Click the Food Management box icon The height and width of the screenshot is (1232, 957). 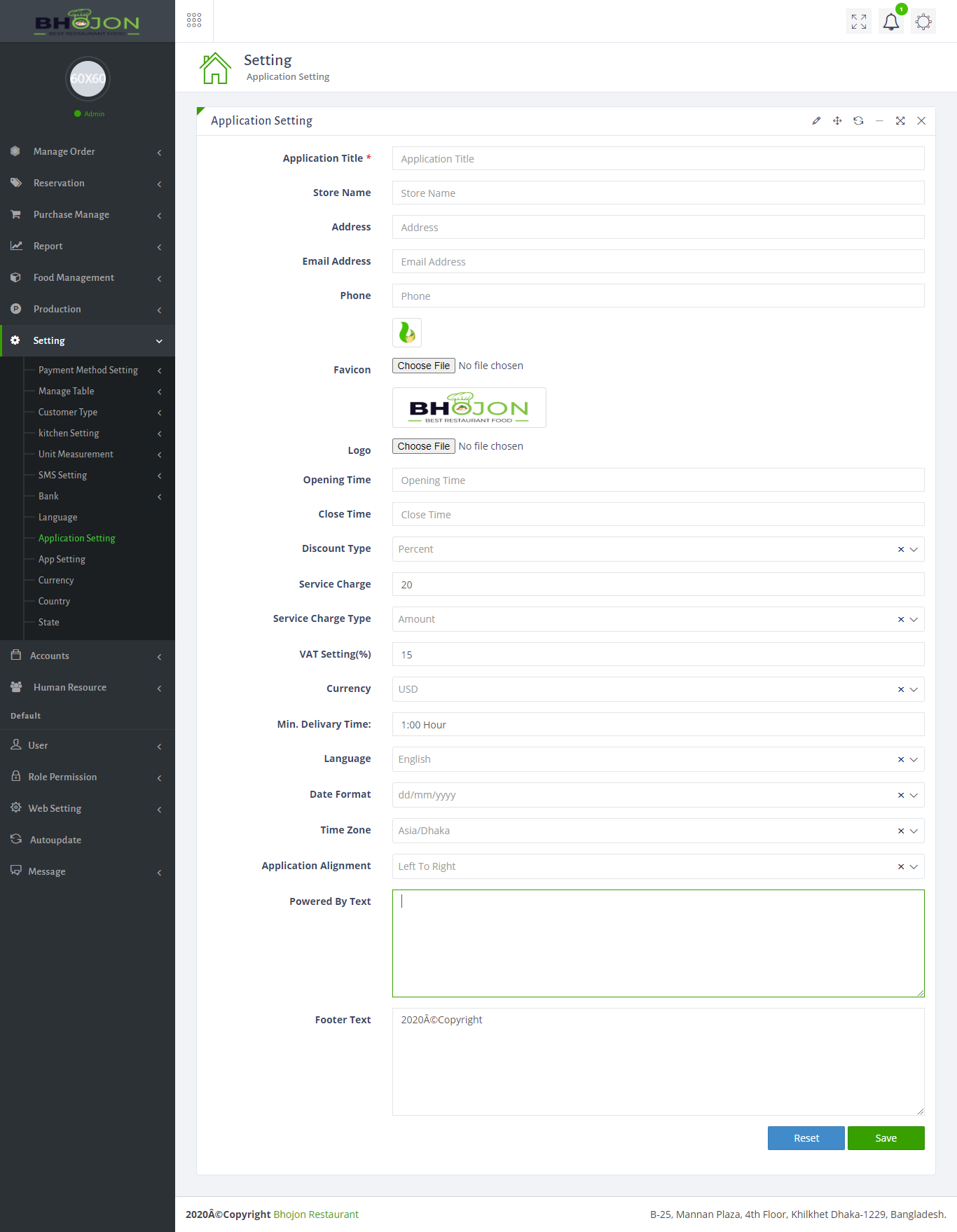(x=15, y=277)
